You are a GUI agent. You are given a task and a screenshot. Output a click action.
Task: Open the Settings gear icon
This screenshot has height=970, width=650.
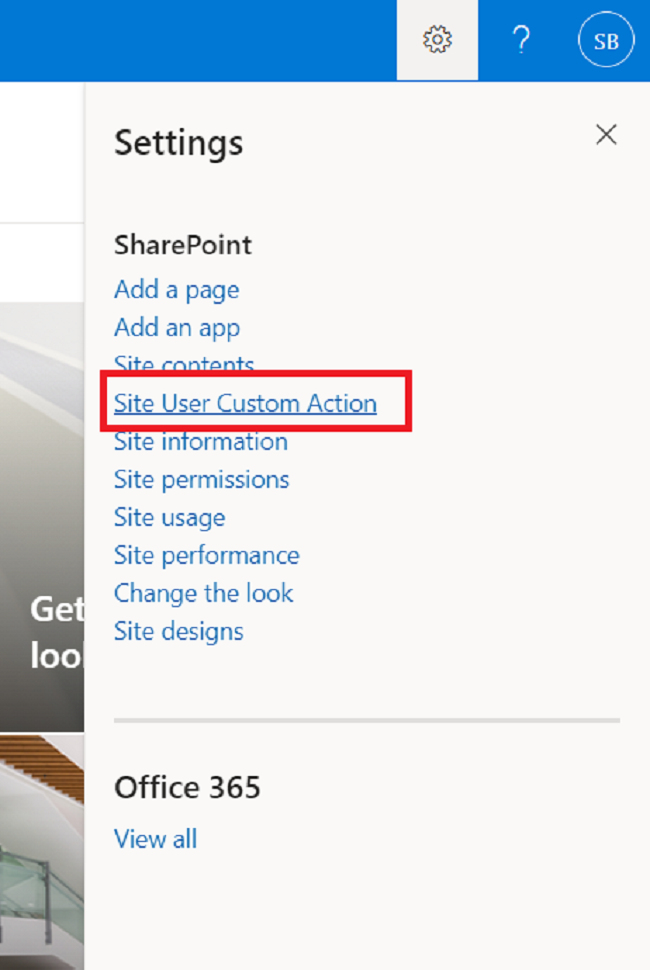pyautogui.click(x=436, y=40)
